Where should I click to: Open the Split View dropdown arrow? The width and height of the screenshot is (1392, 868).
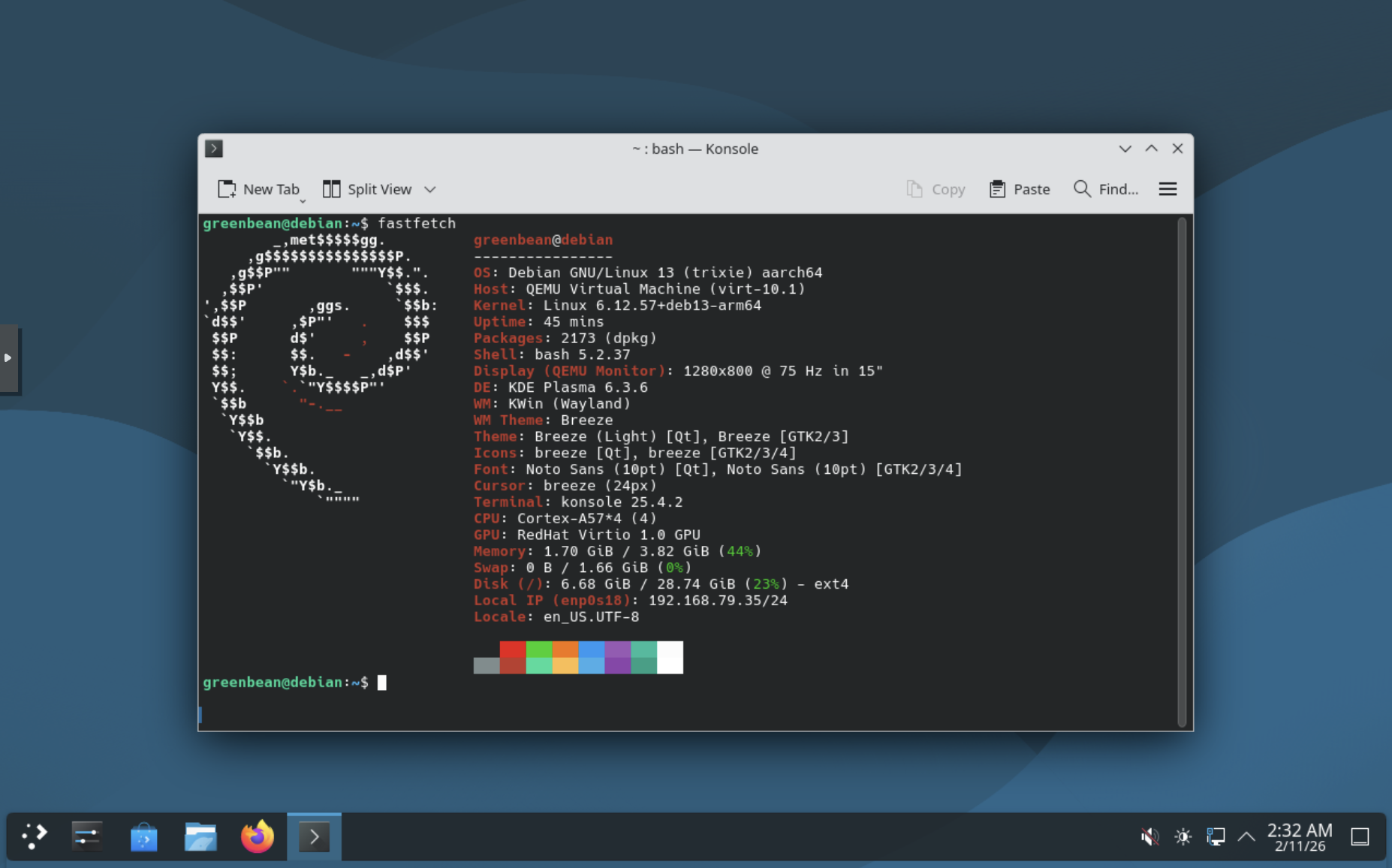(430, 189)
